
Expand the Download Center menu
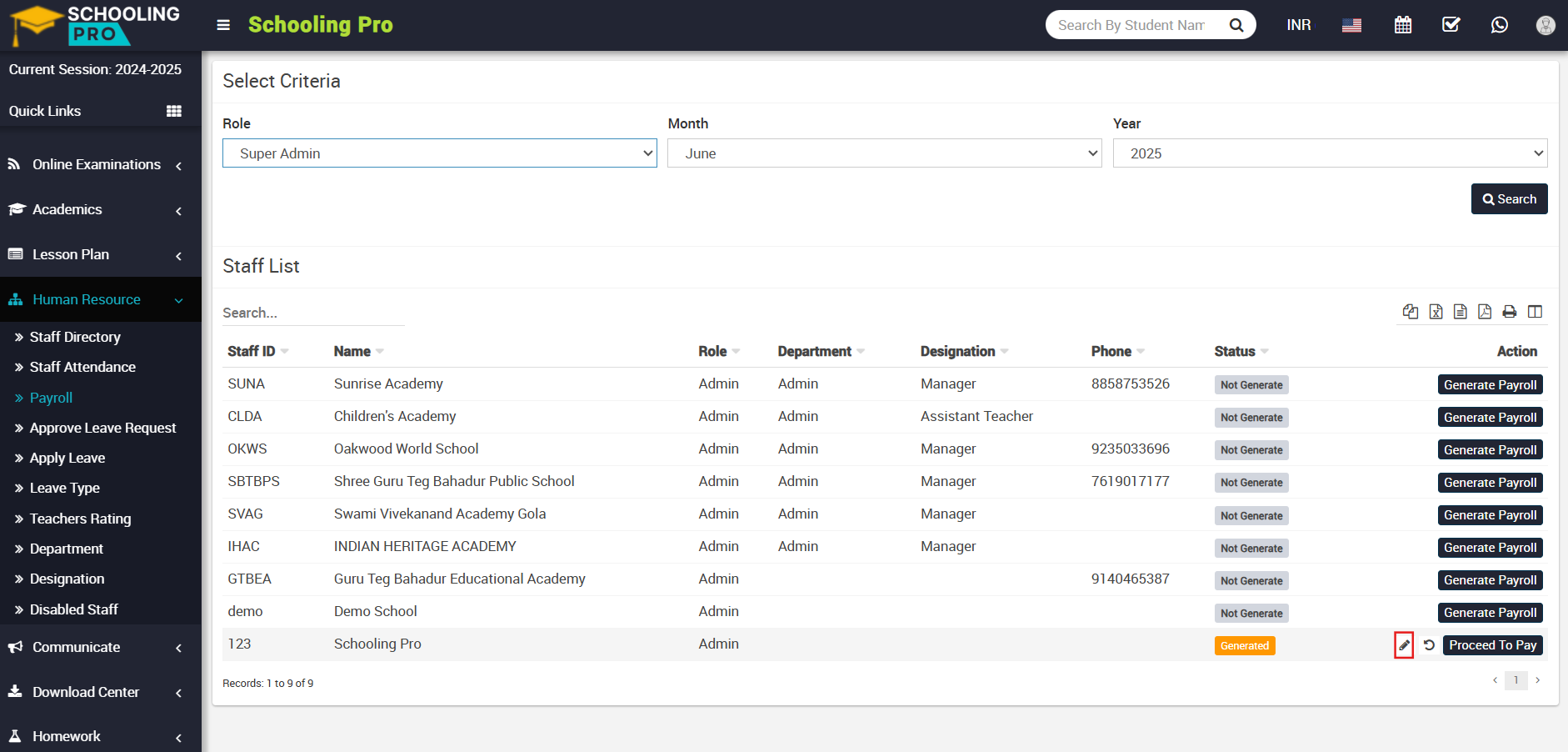101,693
